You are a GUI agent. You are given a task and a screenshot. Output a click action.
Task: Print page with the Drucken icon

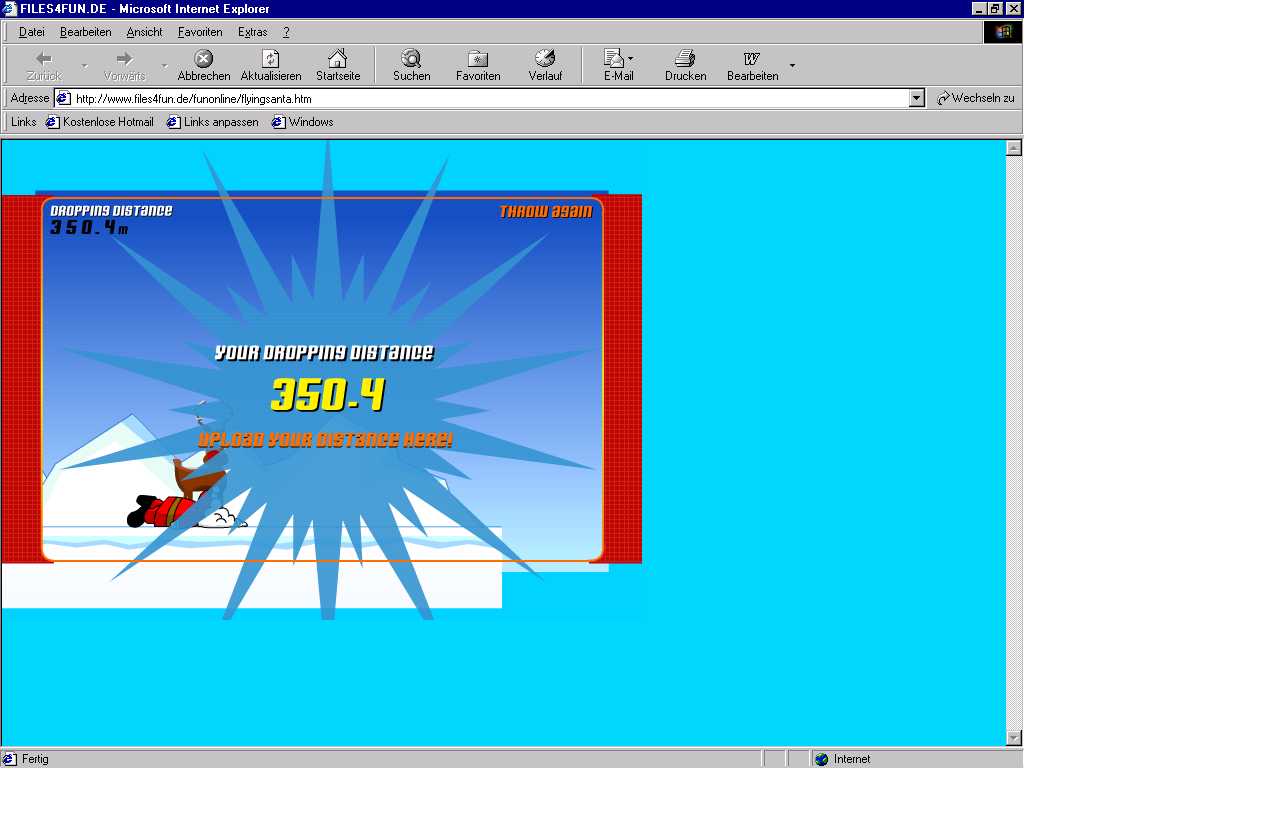click(685, 59)
